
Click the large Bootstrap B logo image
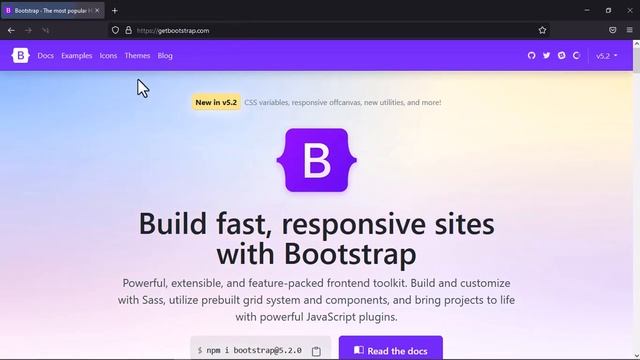[x=316, y=160]
